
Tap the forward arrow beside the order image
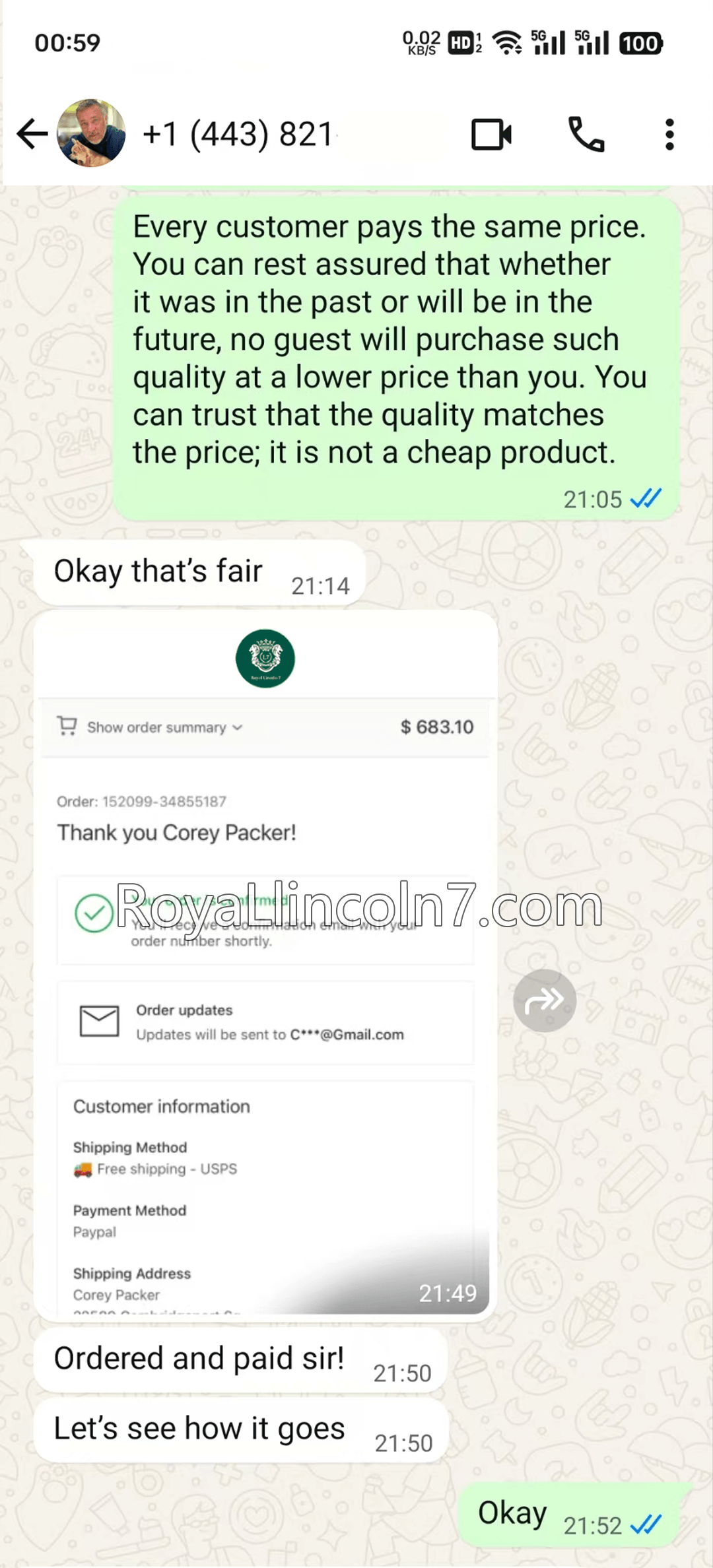545,1000
